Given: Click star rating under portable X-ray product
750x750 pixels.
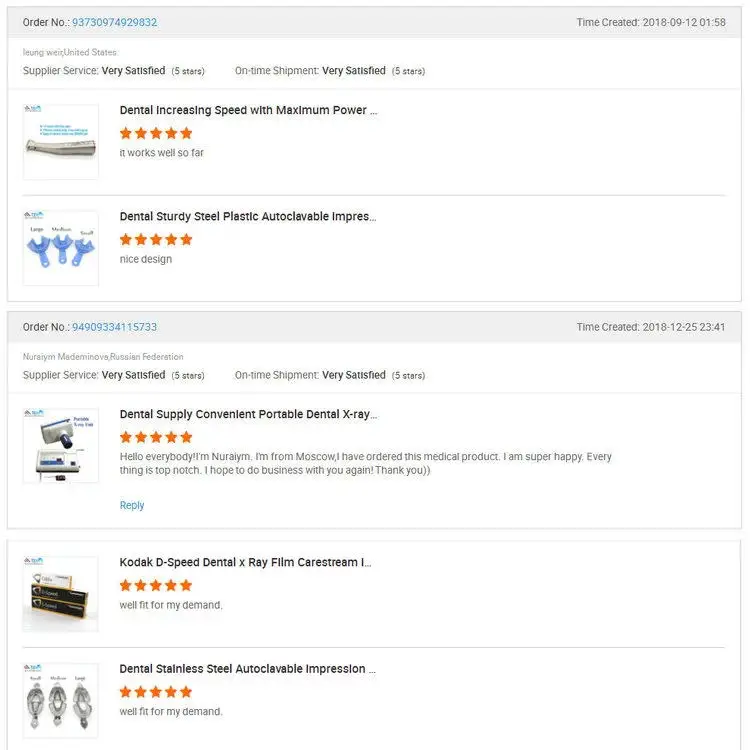Looking at the screenshot, I should pos(156,437).
